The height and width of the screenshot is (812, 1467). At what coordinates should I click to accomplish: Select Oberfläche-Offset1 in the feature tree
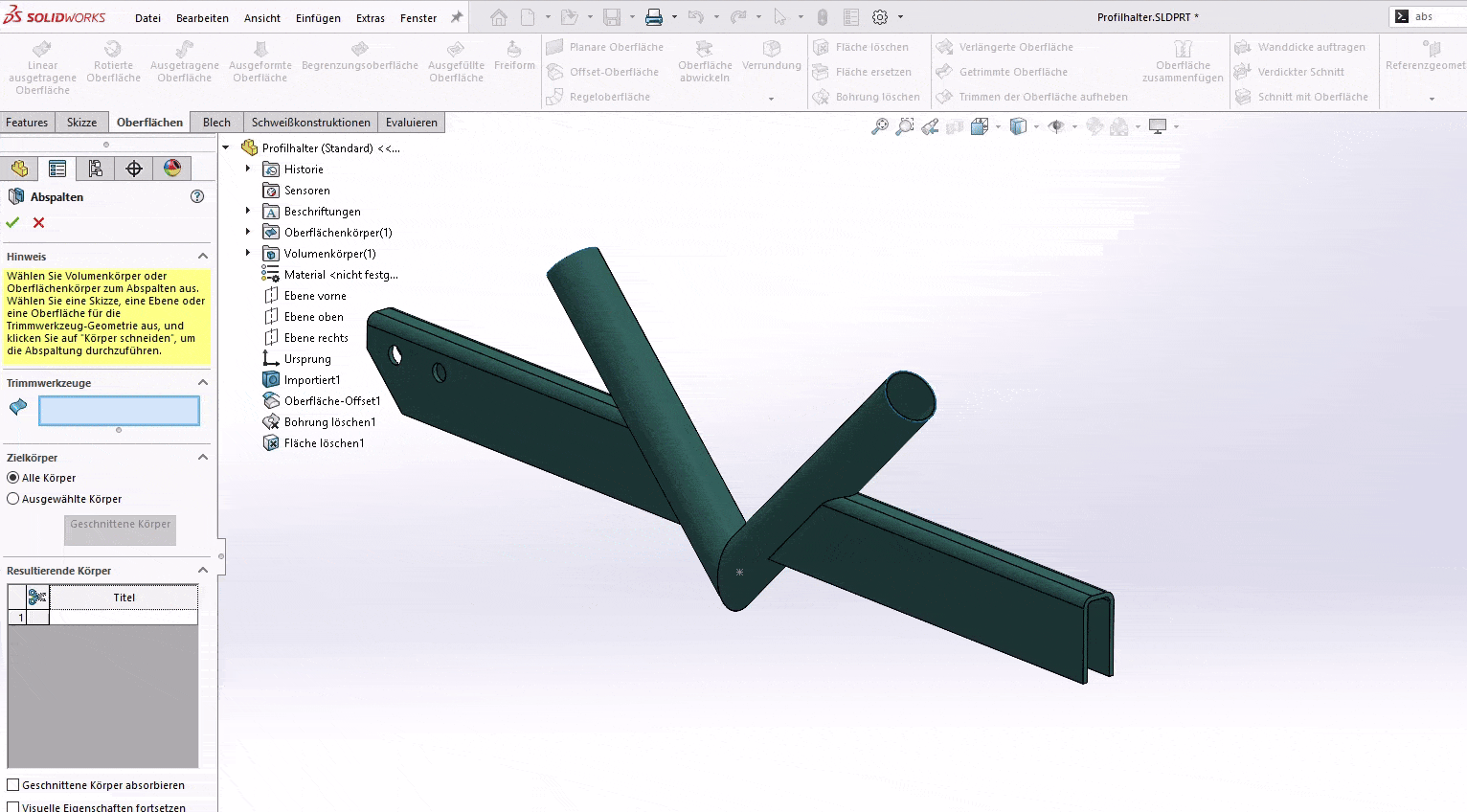coord(331,401)
